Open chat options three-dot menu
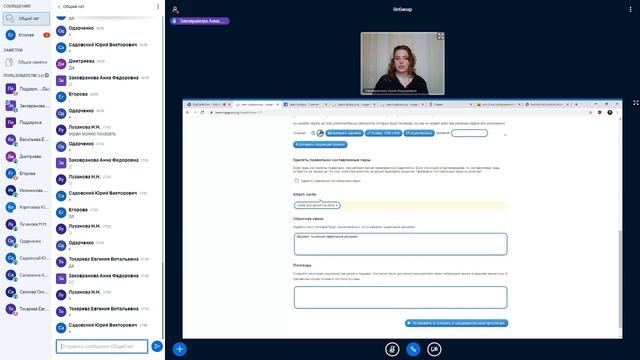The image size is (640, 360). pos(158,7)
